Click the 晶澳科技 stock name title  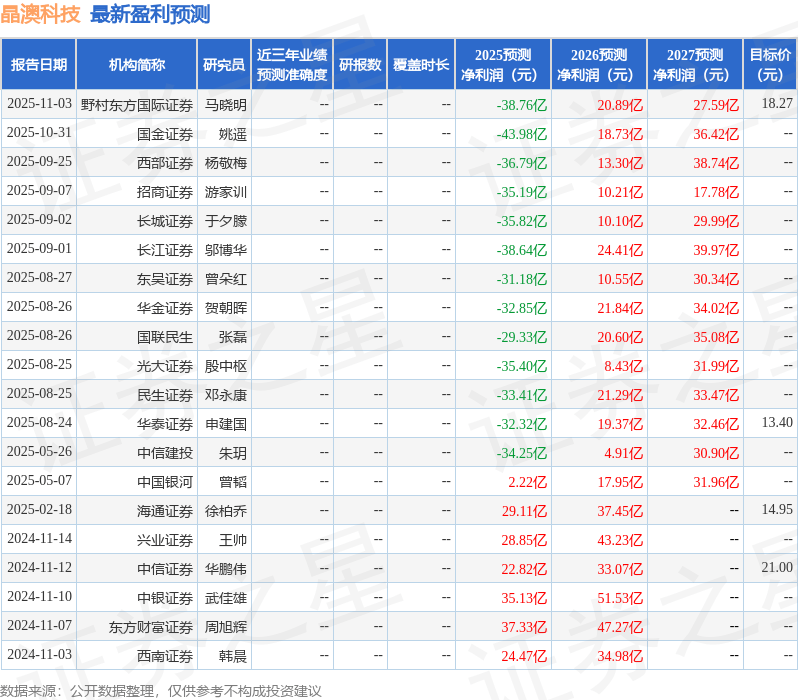click(41, 14)
